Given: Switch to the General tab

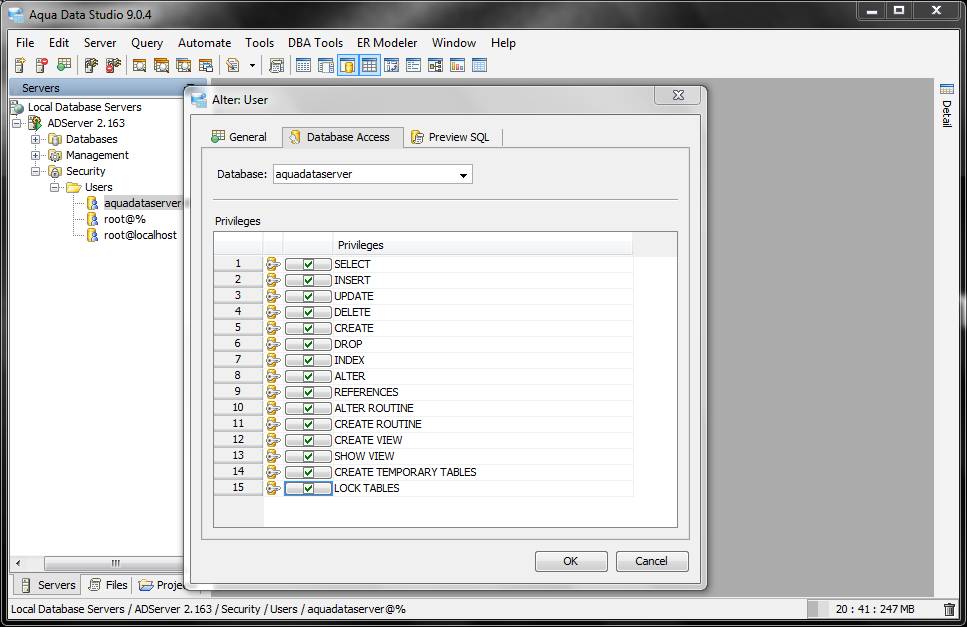Looking at the screenshot, I should [x=239, y=137].
